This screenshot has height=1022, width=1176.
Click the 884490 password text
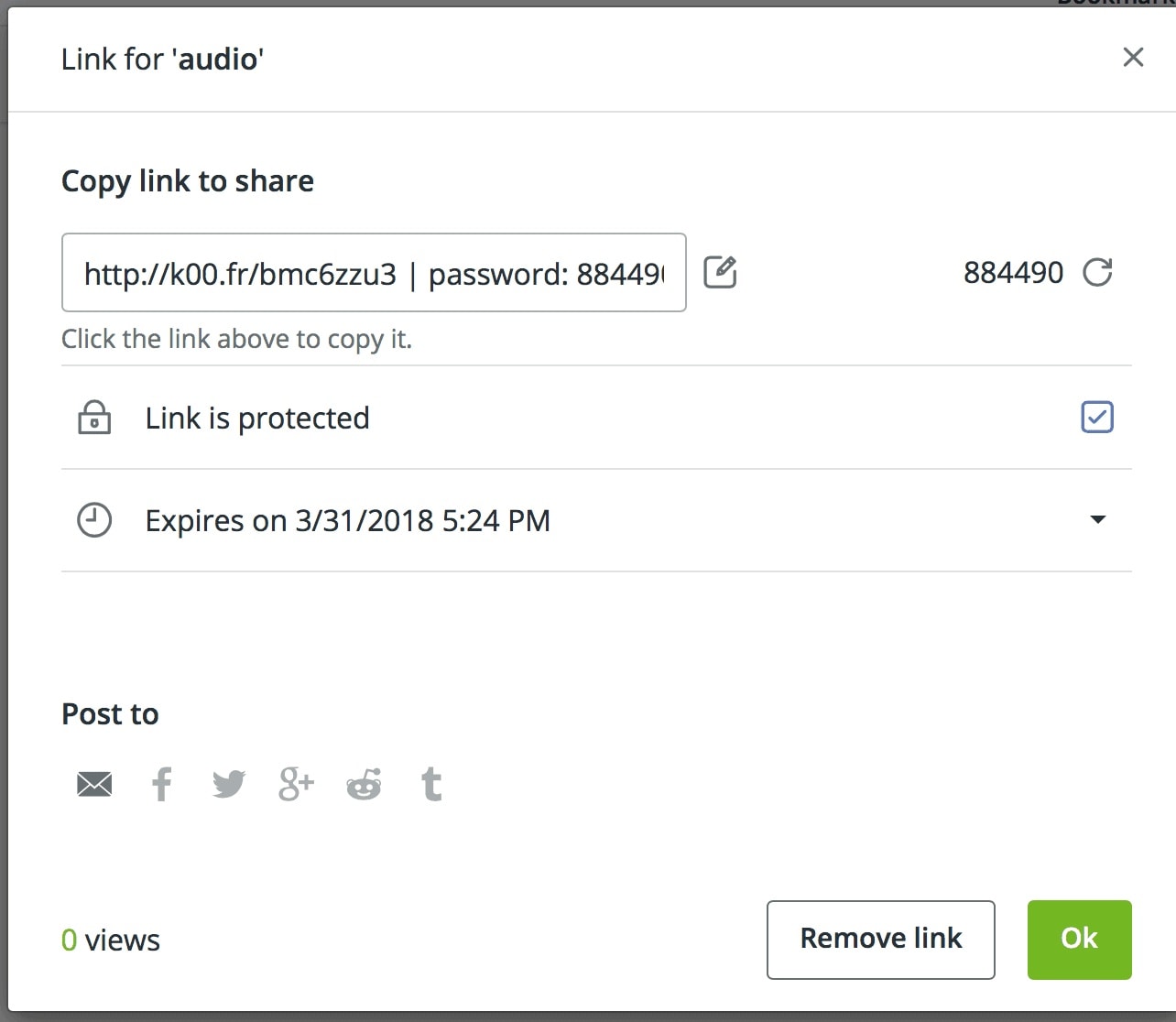1013,273
